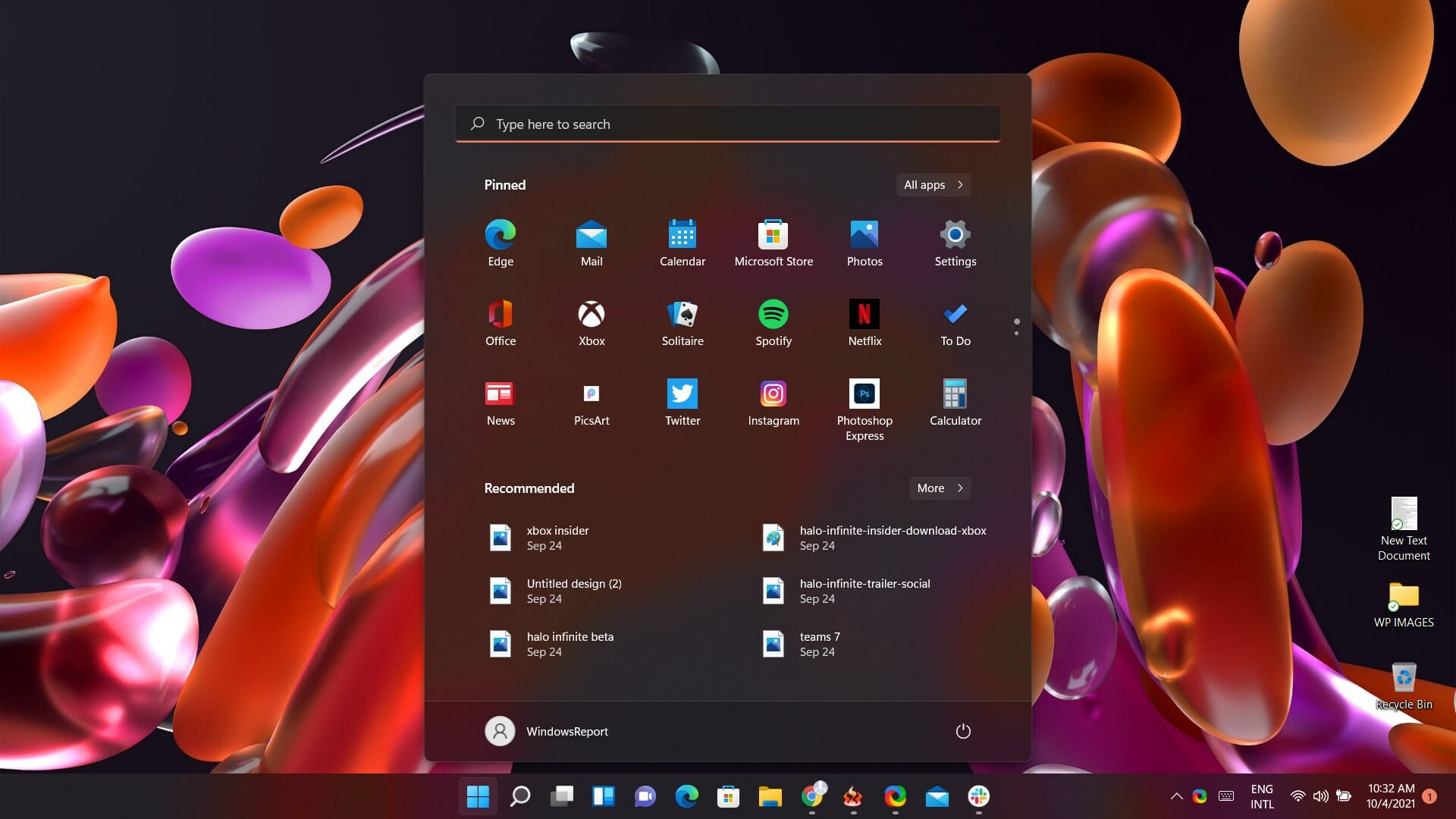Expand the All apps list
The width and height of the screenshot is (1456, 819).
point(933,185)
